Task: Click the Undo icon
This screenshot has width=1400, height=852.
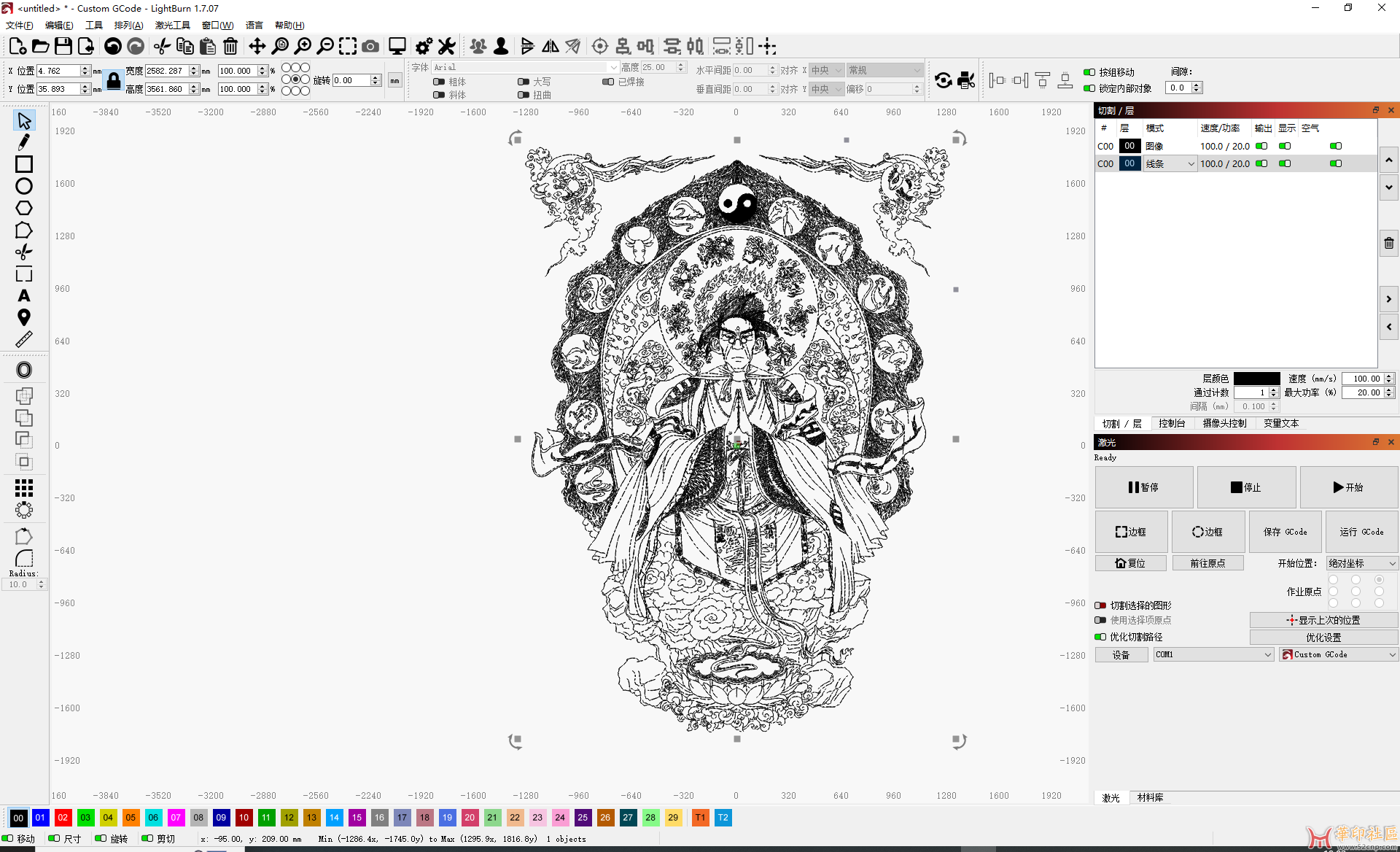Action: click(113, 47)
